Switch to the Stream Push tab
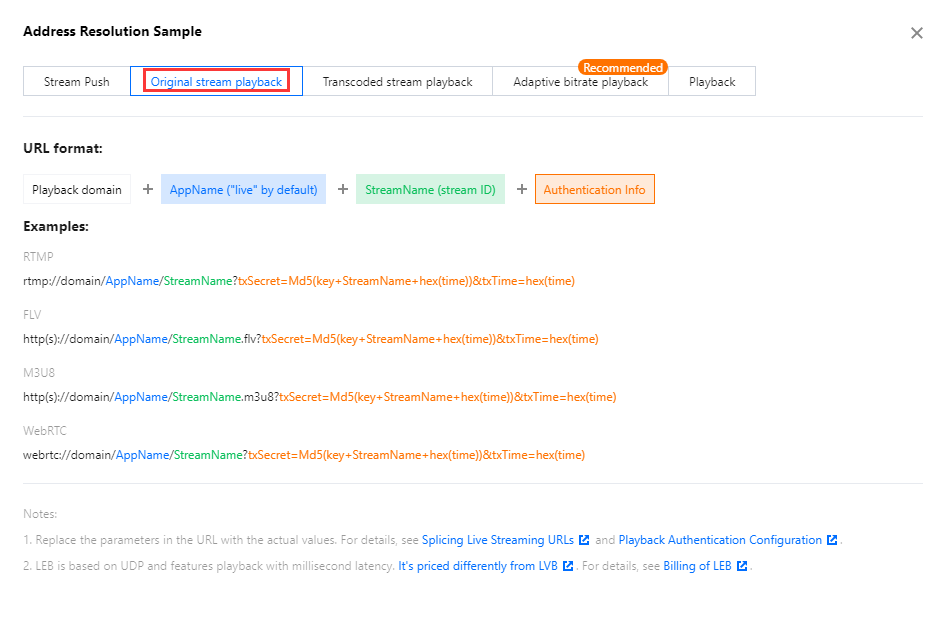947x624 pixels. 76,82
